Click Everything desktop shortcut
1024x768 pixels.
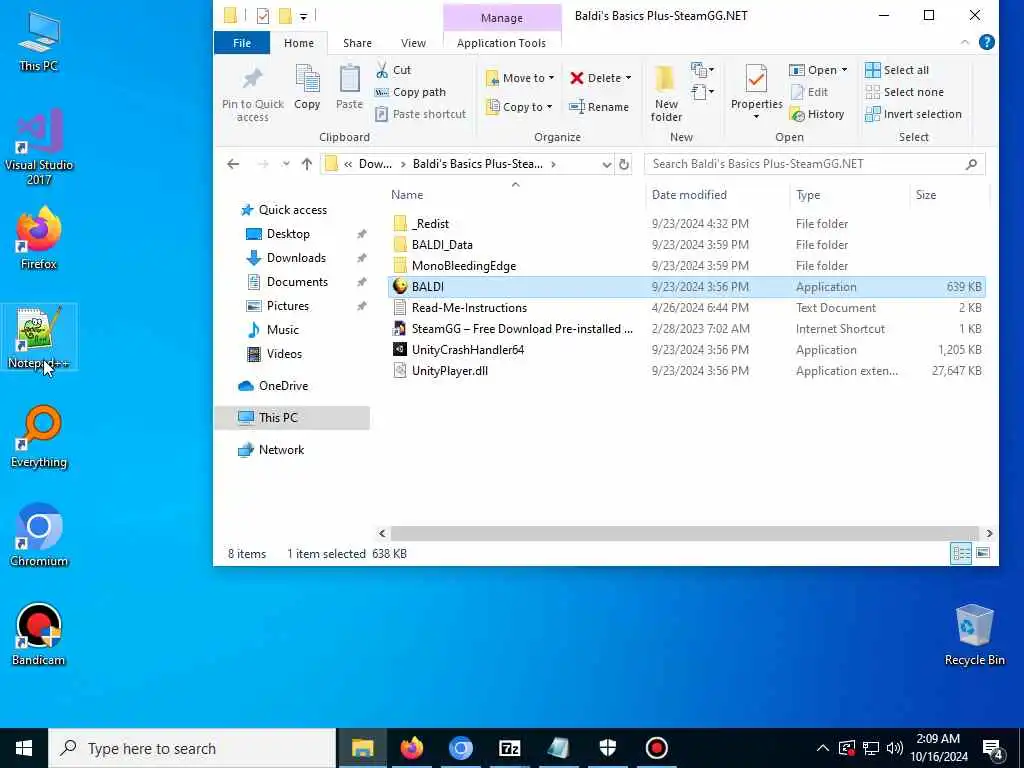(x=39, y=436)
